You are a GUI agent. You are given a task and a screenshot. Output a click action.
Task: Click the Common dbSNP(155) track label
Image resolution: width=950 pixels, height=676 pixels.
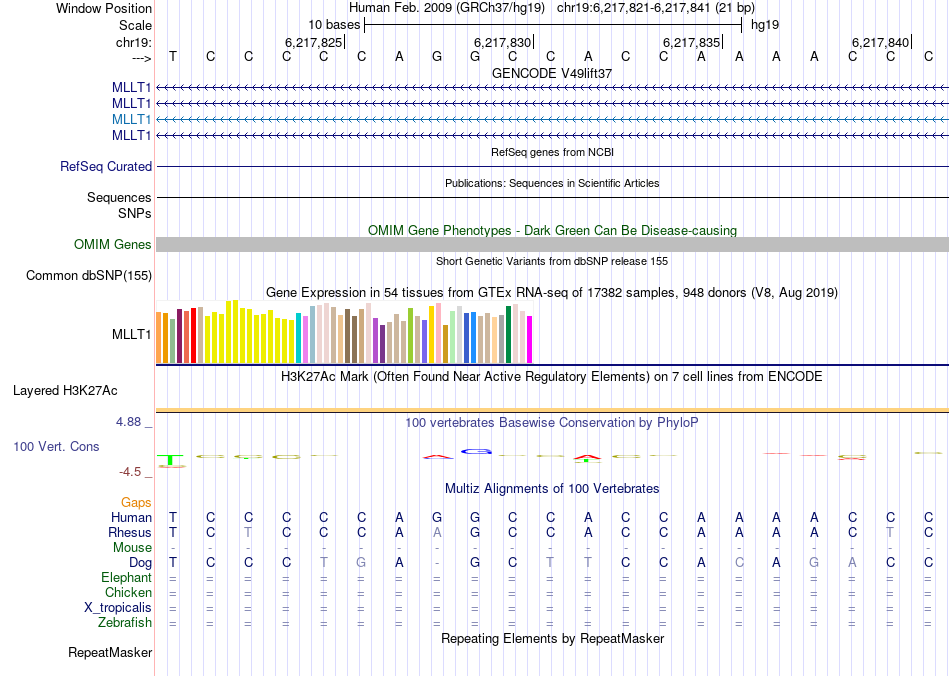[x=89, y=276]
